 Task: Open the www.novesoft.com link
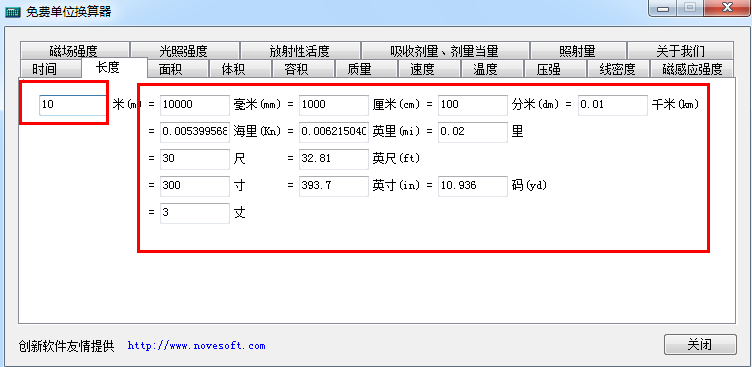point(196,345)
